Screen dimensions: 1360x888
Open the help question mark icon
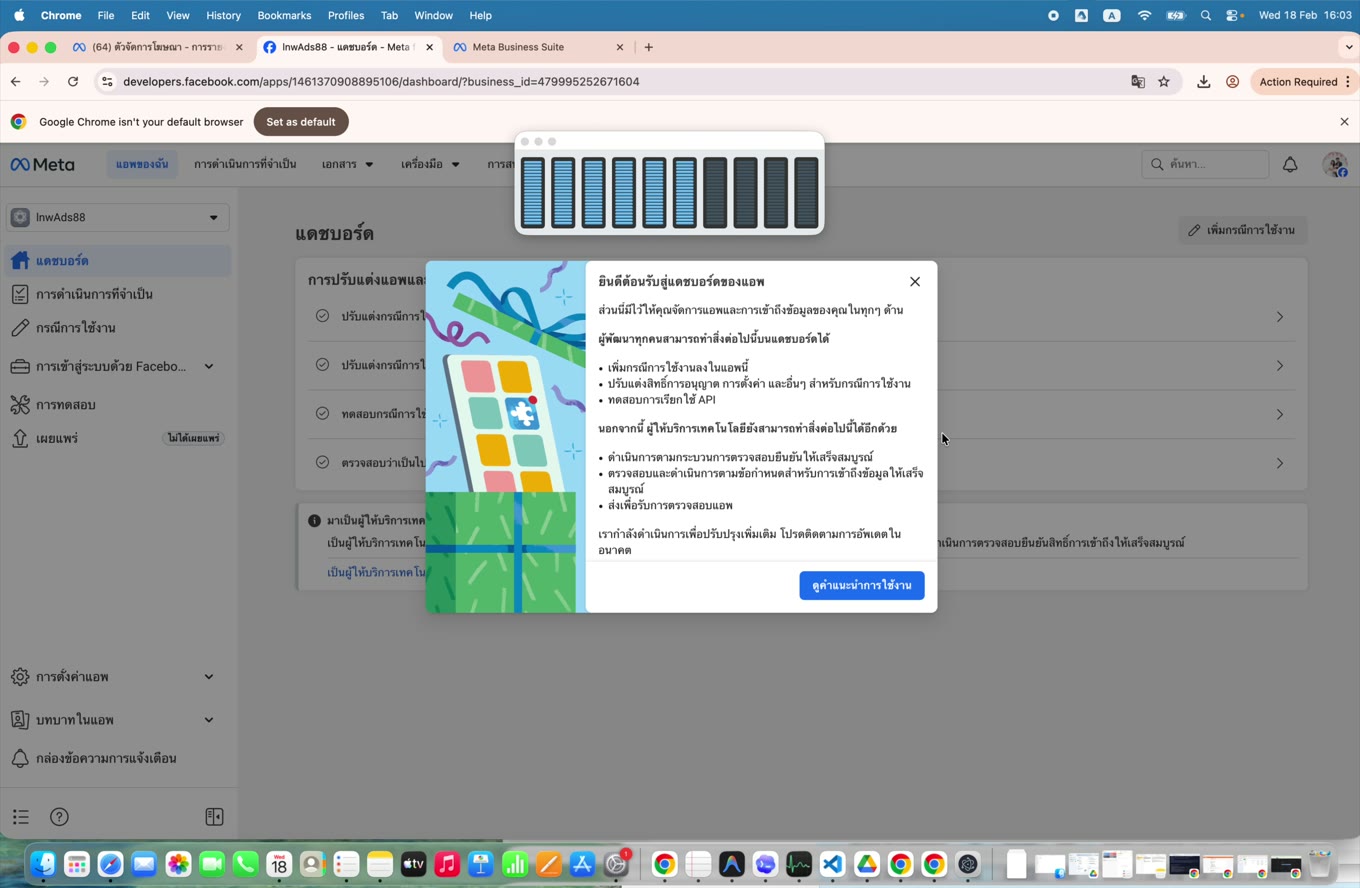(59, 818)
